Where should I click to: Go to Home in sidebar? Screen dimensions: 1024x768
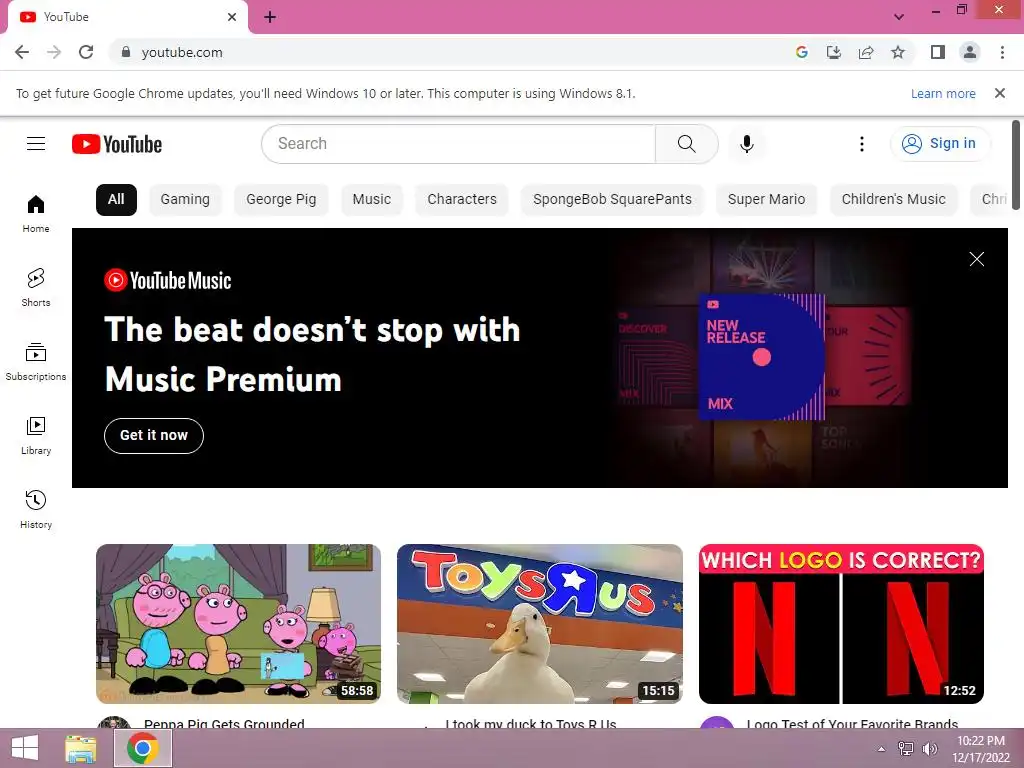coord(36,214)
